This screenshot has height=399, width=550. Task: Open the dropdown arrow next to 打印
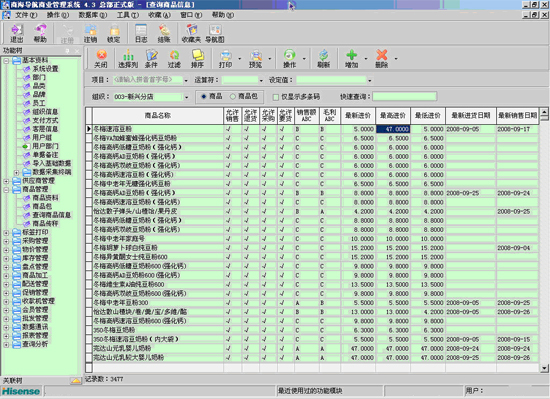point(240,59)
